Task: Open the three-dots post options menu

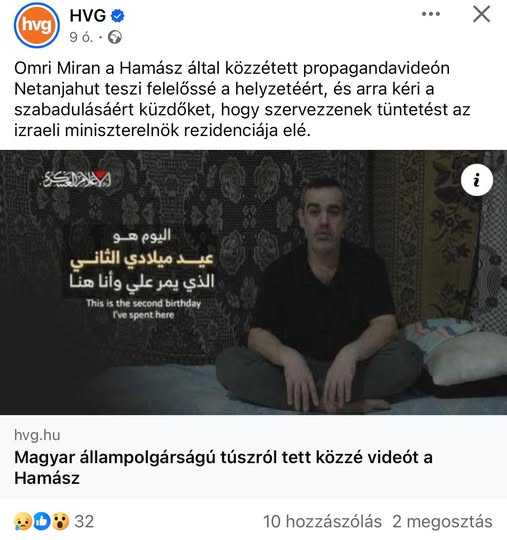Action: point(431,14)
